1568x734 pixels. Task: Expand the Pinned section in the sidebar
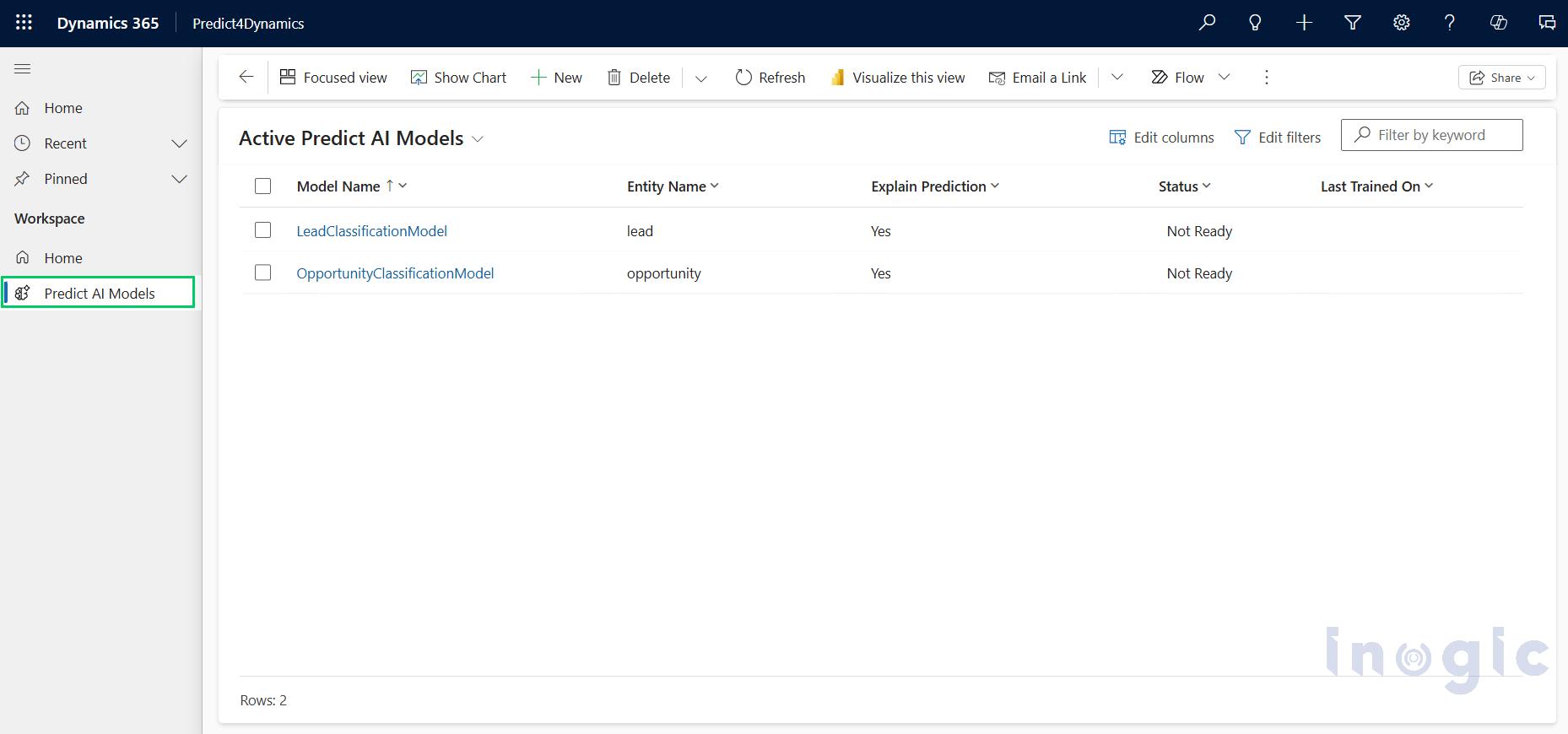click(179, 179)
